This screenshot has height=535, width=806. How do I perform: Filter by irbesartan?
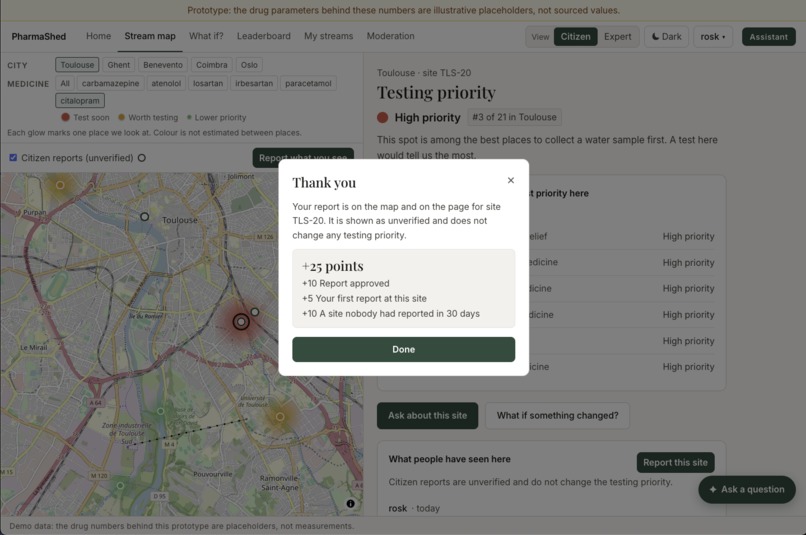(254, 83)
